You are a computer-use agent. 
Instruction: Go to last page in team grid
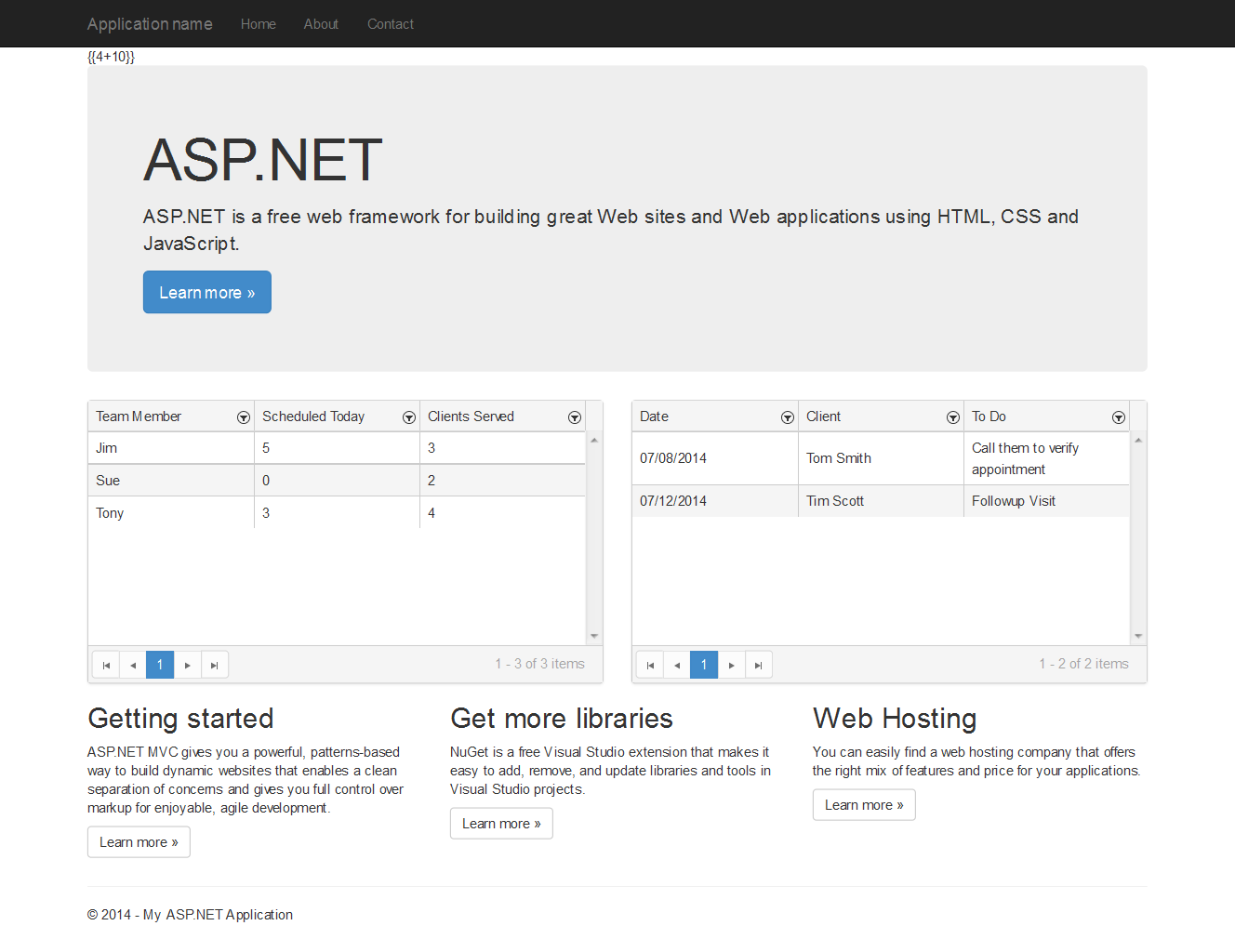(x=215, y=665)
